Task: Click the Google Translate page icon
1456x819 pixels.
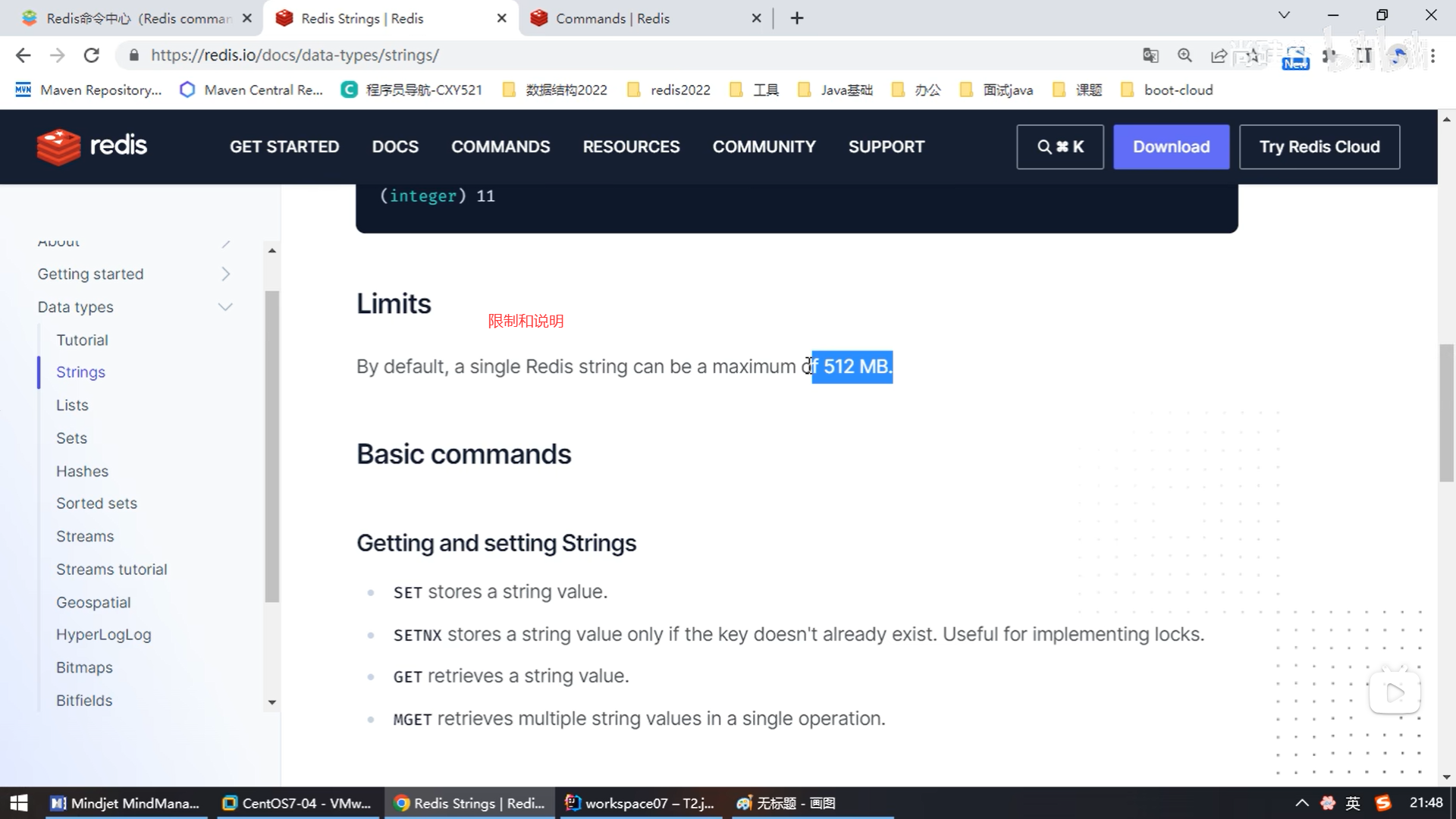Action: coord(1150,55)
